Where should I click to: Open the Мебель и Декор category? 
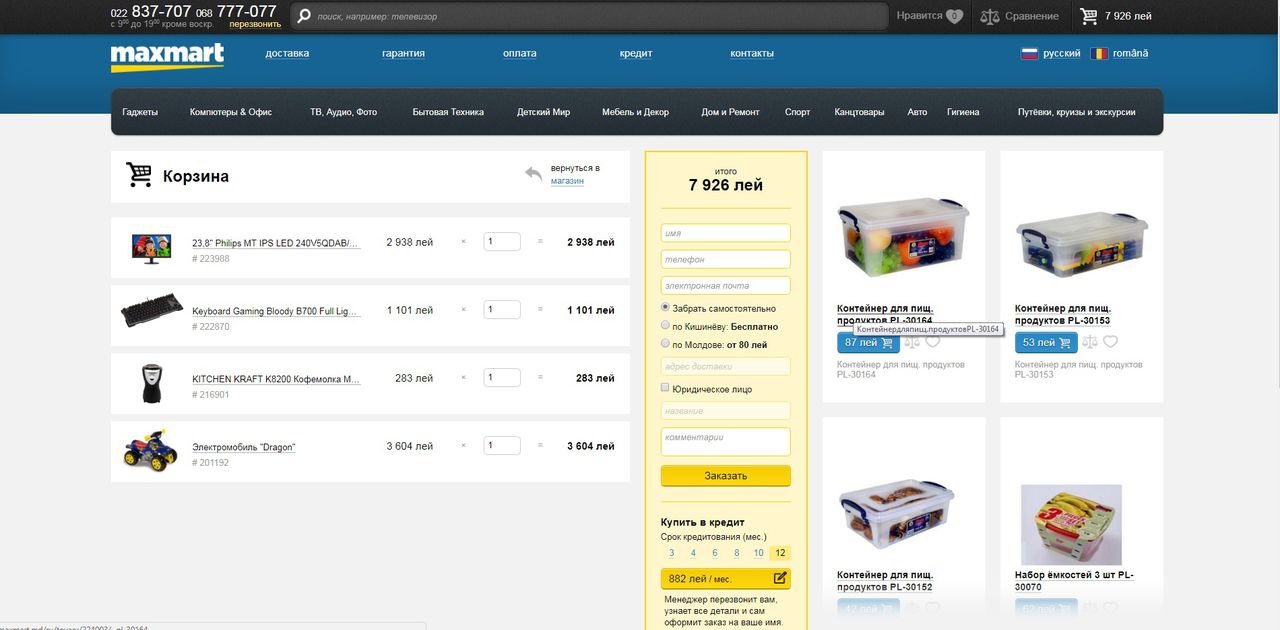click(x=635, y=112)
